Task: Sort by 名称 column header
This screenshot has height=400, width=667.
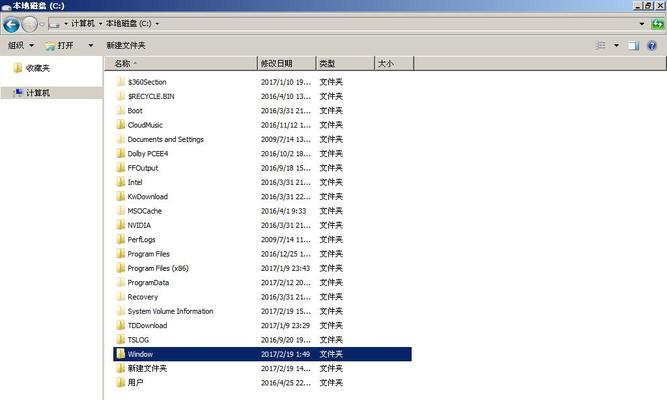Action: point(181,63)
